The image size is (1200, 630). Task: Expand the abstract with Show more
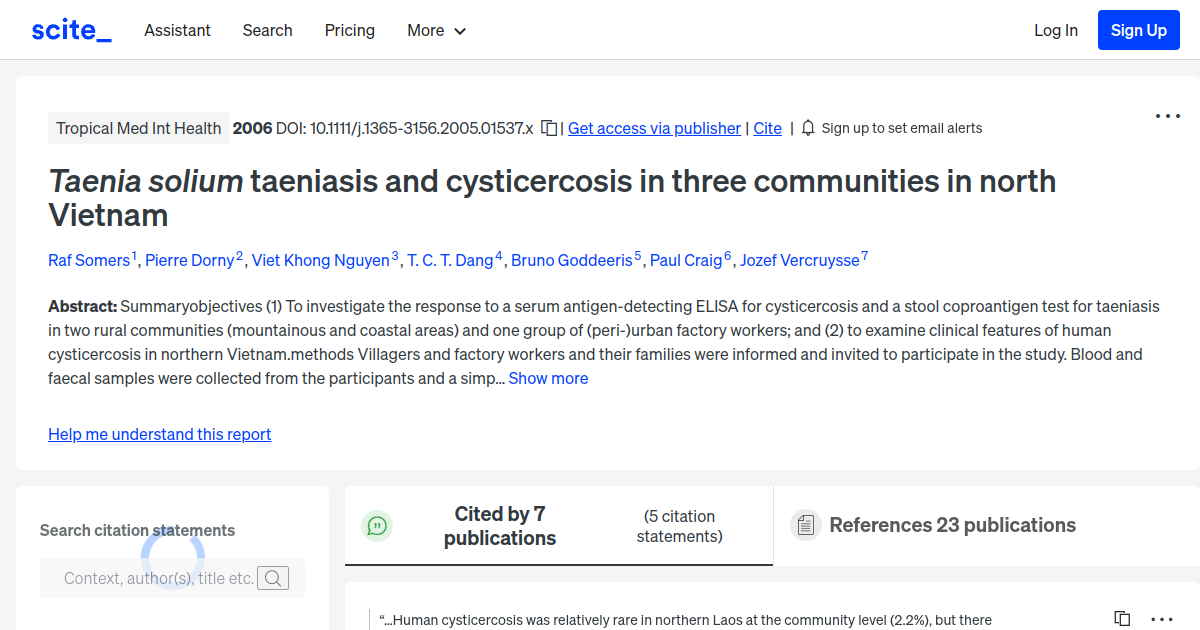coord(547,378)
